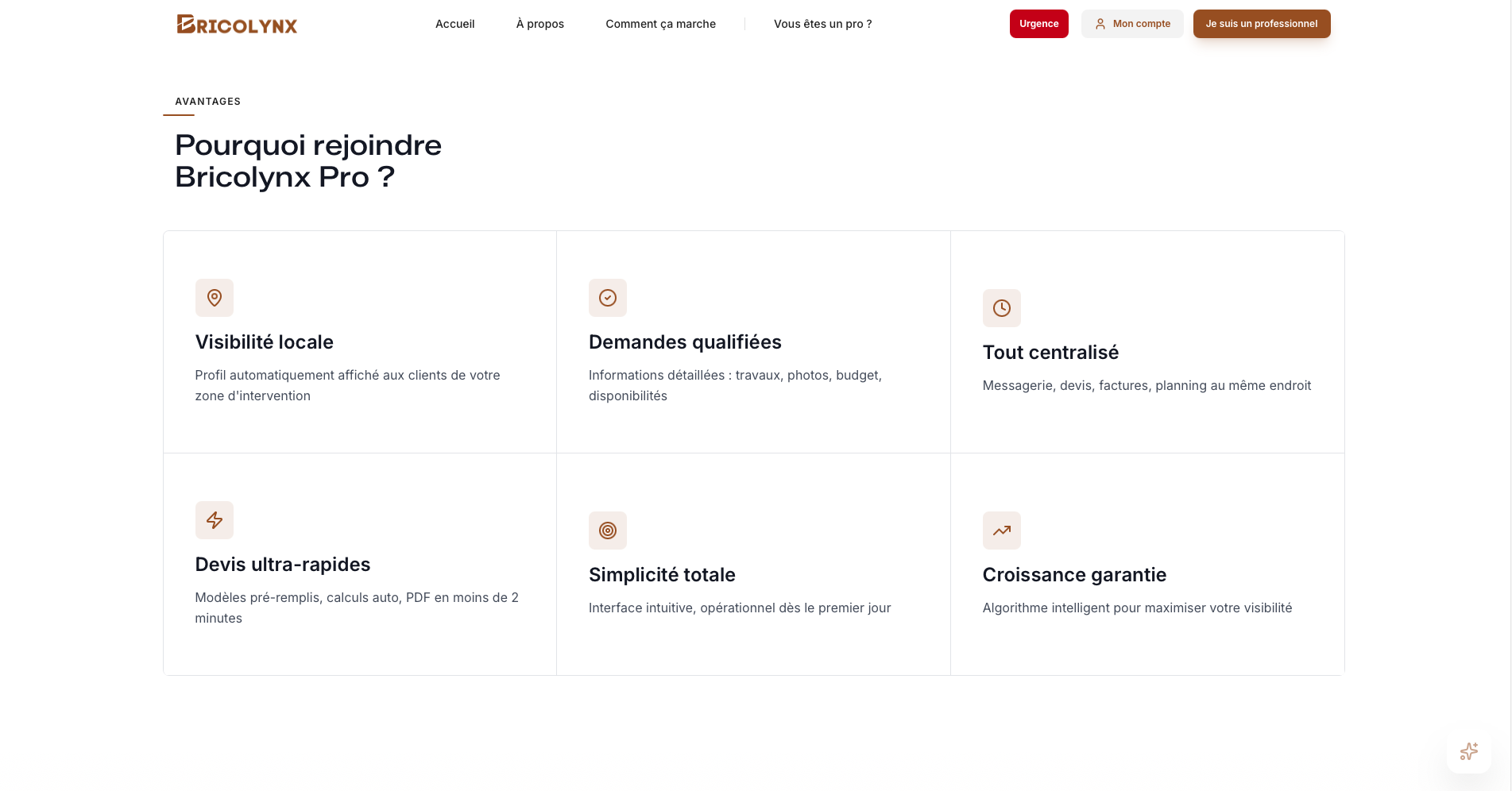Viewport: 1512px width, 791px height.
Task: Click the target icon above Simplicité totale
Action: (608, 531)
